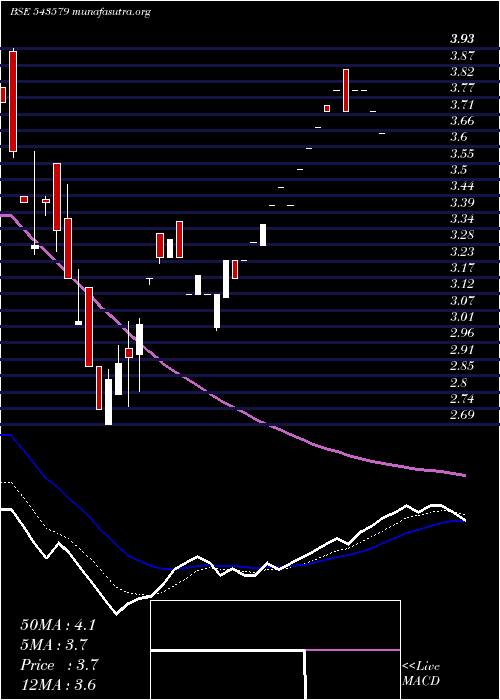Select the 3.87 price axis label
500x700 pixels.
(462, 55)
